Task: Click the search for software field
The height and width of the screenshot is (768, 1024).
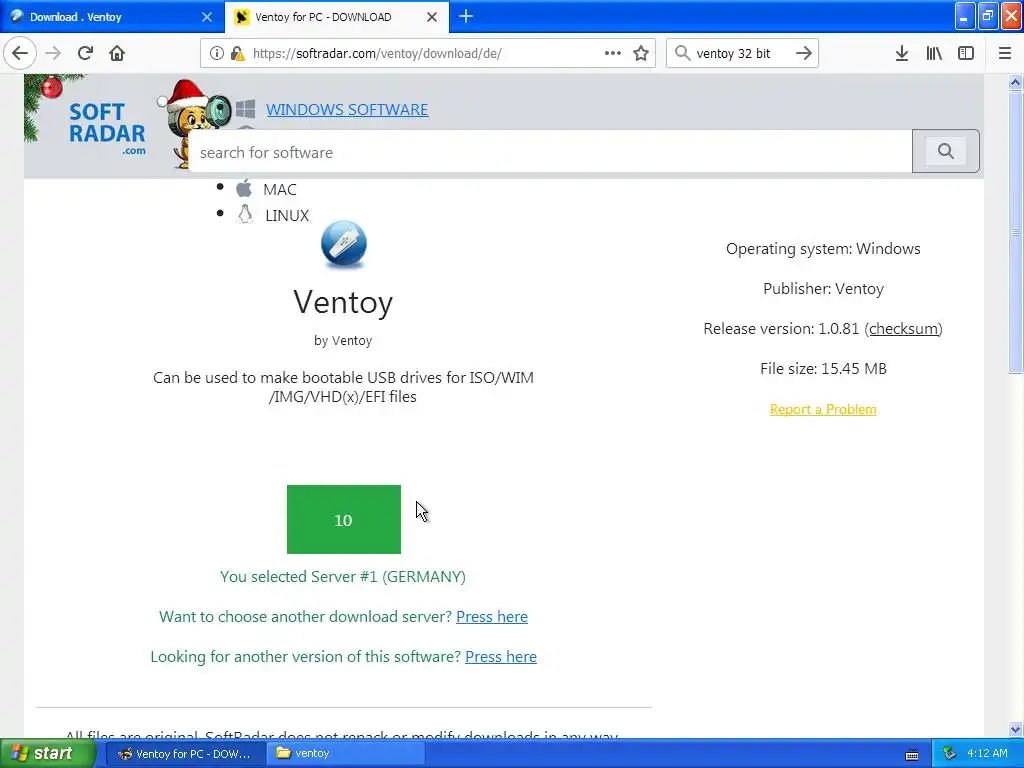Action: point(551,152)
